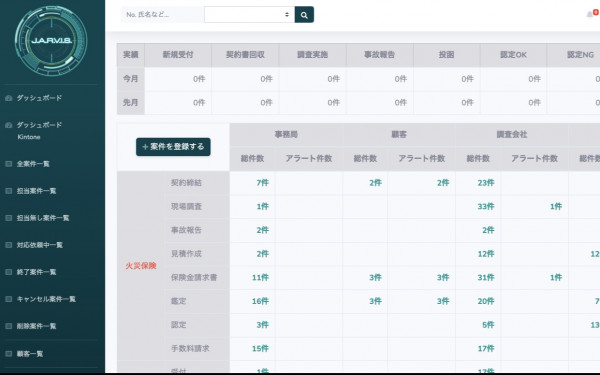Screen dimensions: 600x375
Task: Go to ダッシュボード in the sidebar
Action: (39, 98)
